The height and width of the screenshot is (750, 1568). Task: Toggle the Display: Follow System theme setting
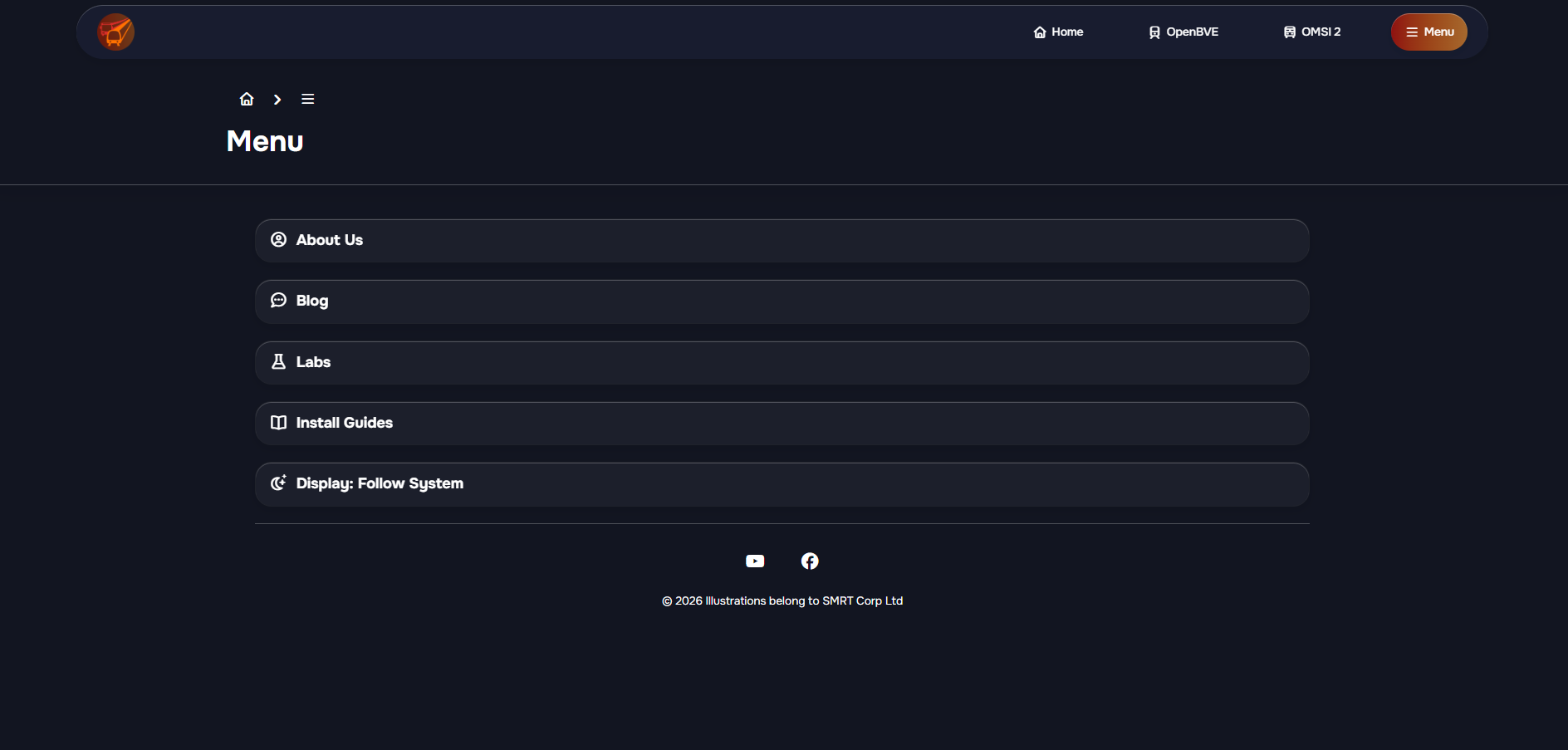(x=781, y=484)
